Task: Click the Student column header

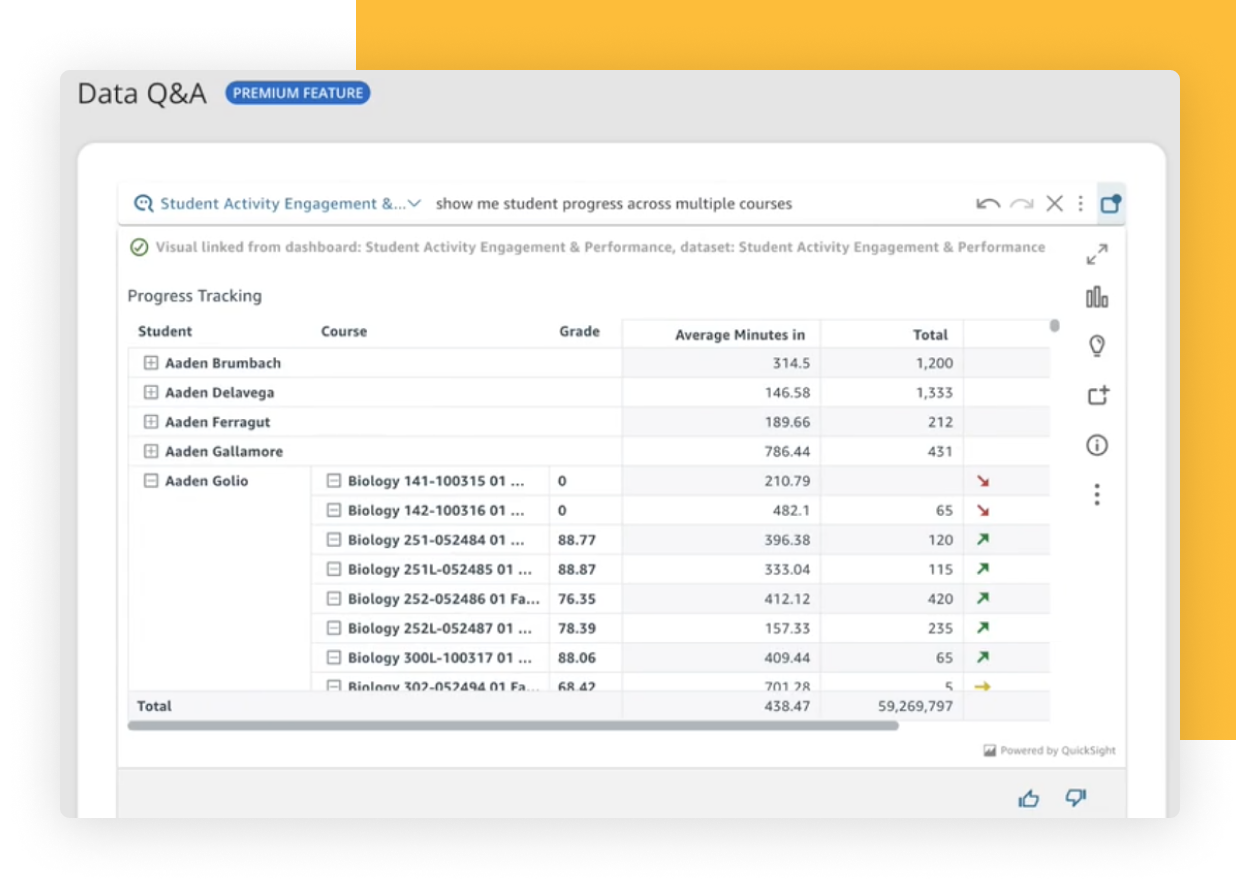Action: coord(165,332)
